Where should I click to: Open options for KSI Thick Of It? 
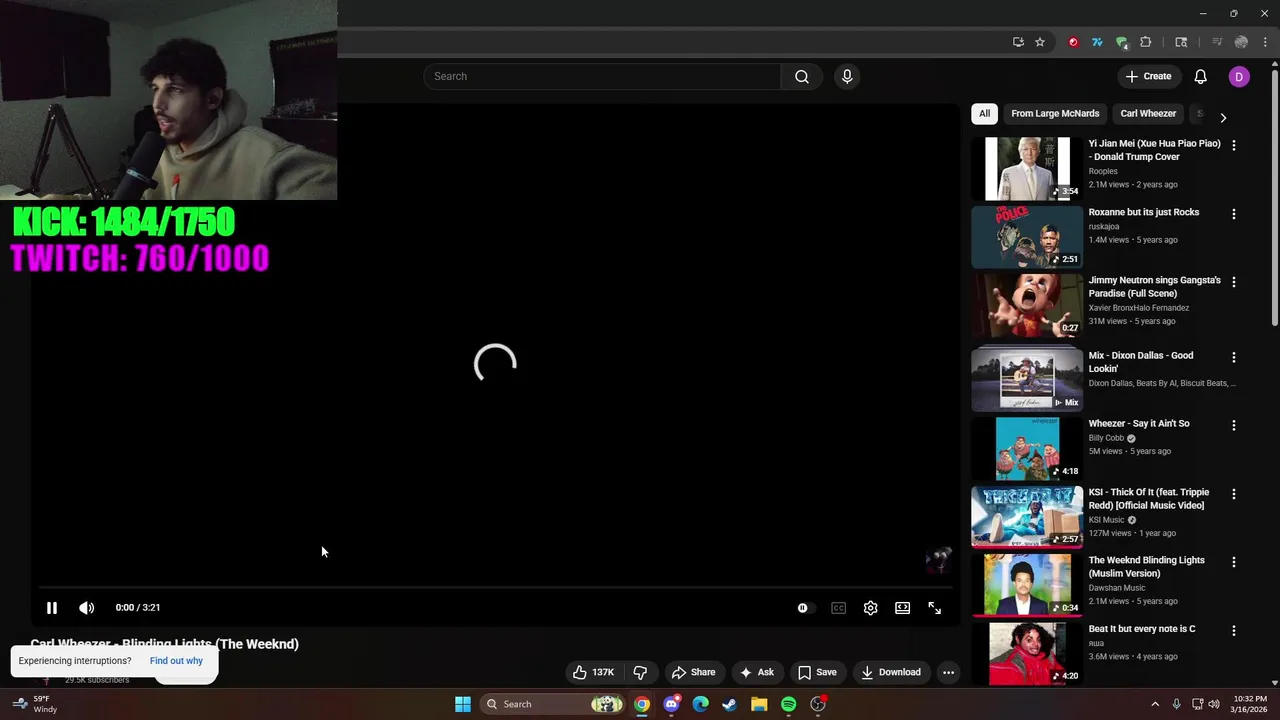(1234, 494)
